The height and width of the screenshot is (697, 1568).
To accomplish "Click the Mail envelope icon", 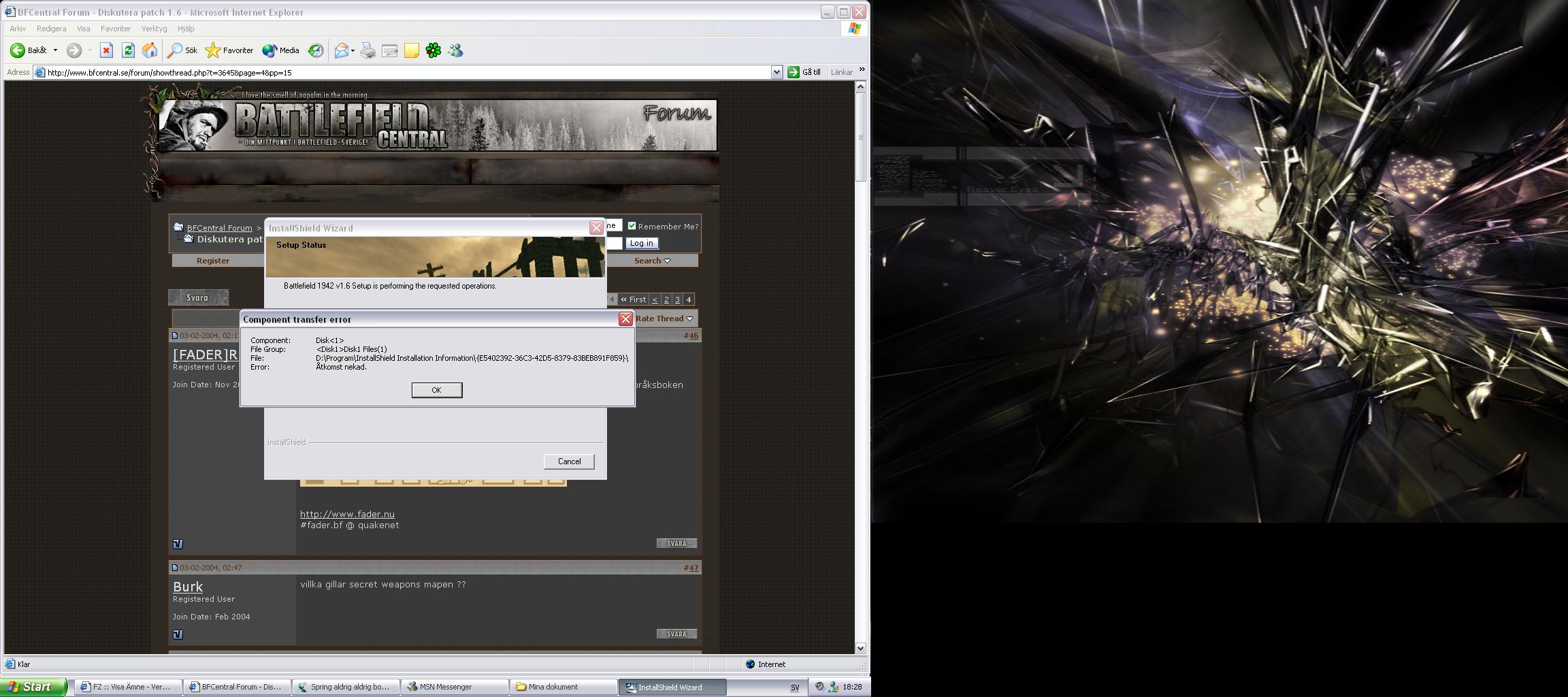I will (x=342, y=50).
